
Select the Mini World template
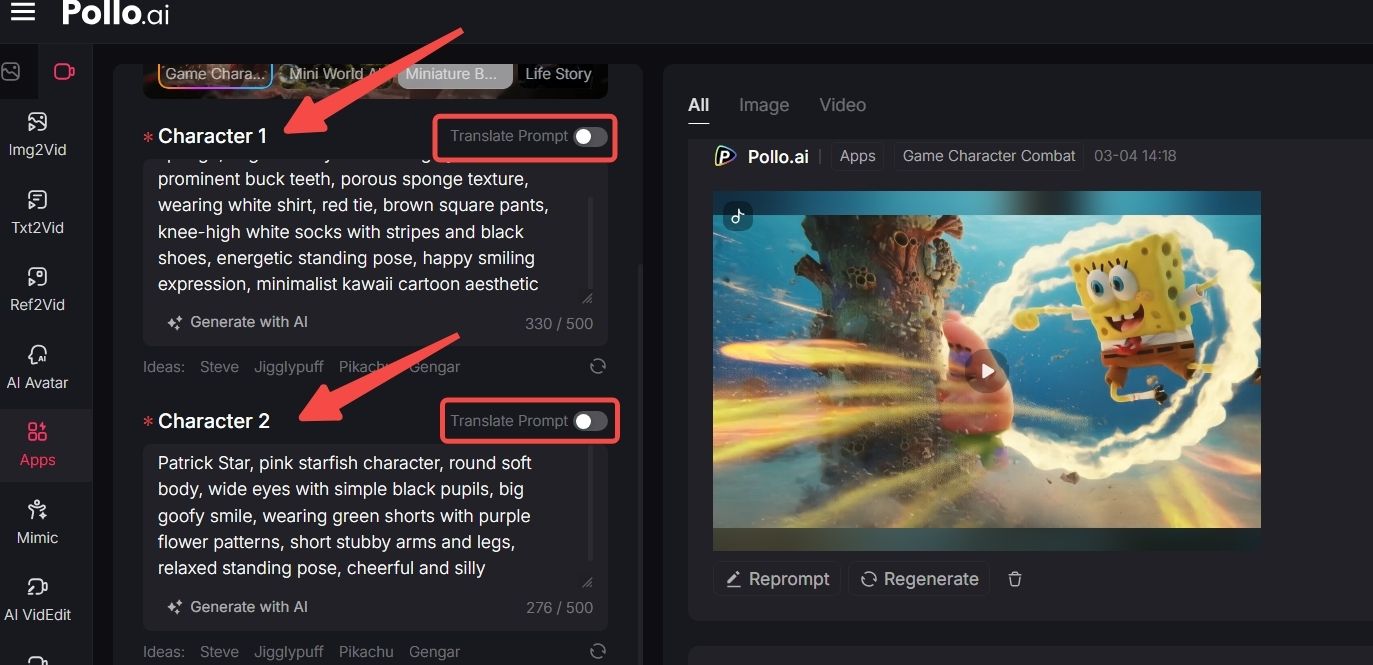click(335, 74)
